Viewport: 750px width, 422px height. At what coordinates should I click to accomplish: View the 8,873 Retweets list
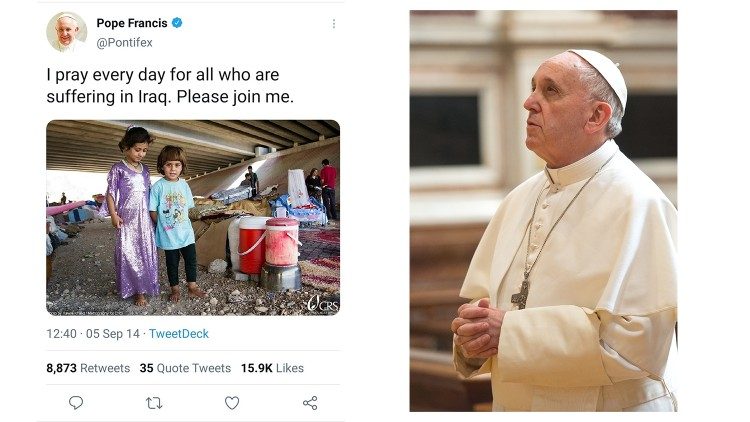(88, 368)
